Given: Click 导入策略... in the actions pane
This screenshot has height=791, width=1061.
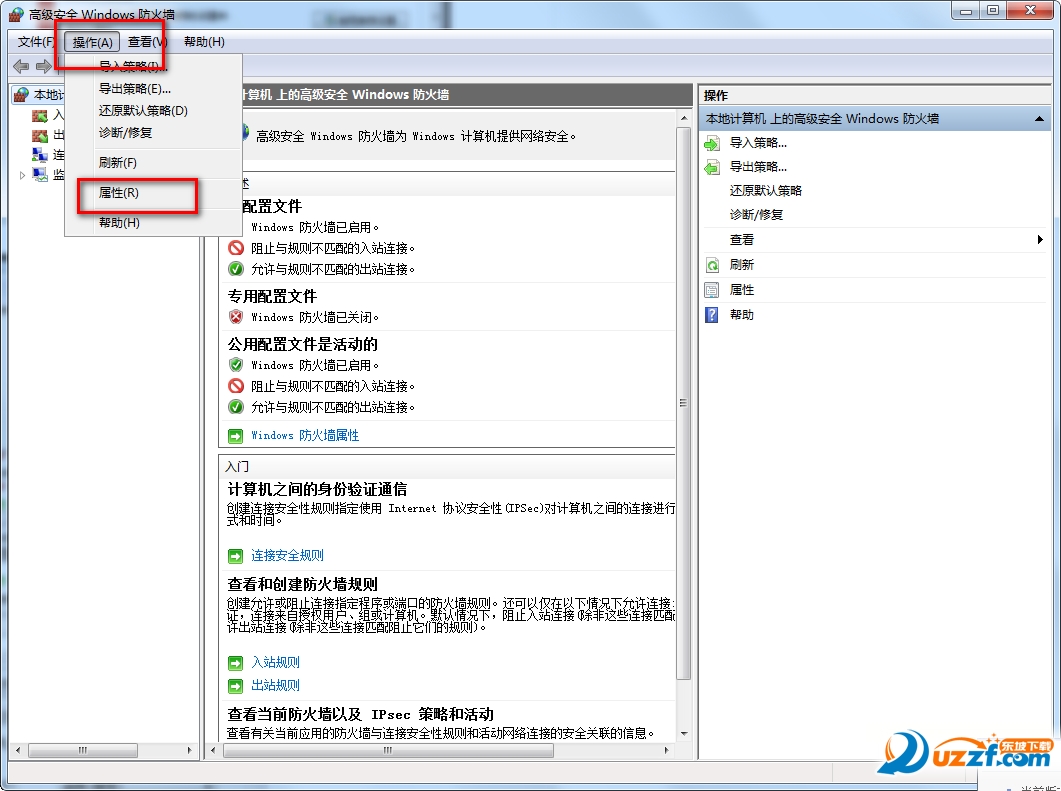Looking at the screenshot, I should [758, 143].
